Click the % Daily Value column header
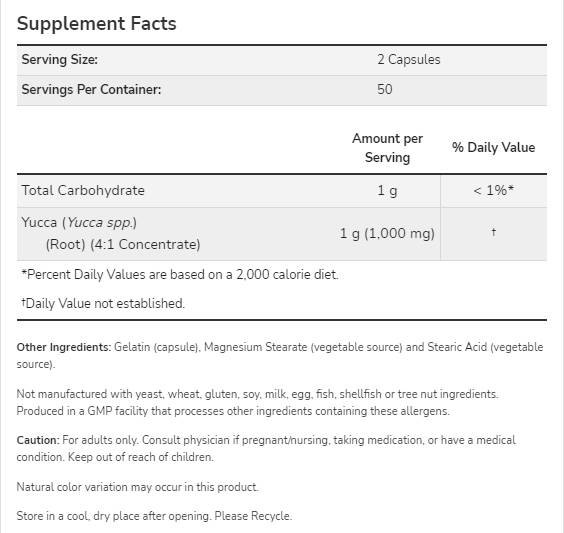Screen dimensions: 564x533 [494, 147]
